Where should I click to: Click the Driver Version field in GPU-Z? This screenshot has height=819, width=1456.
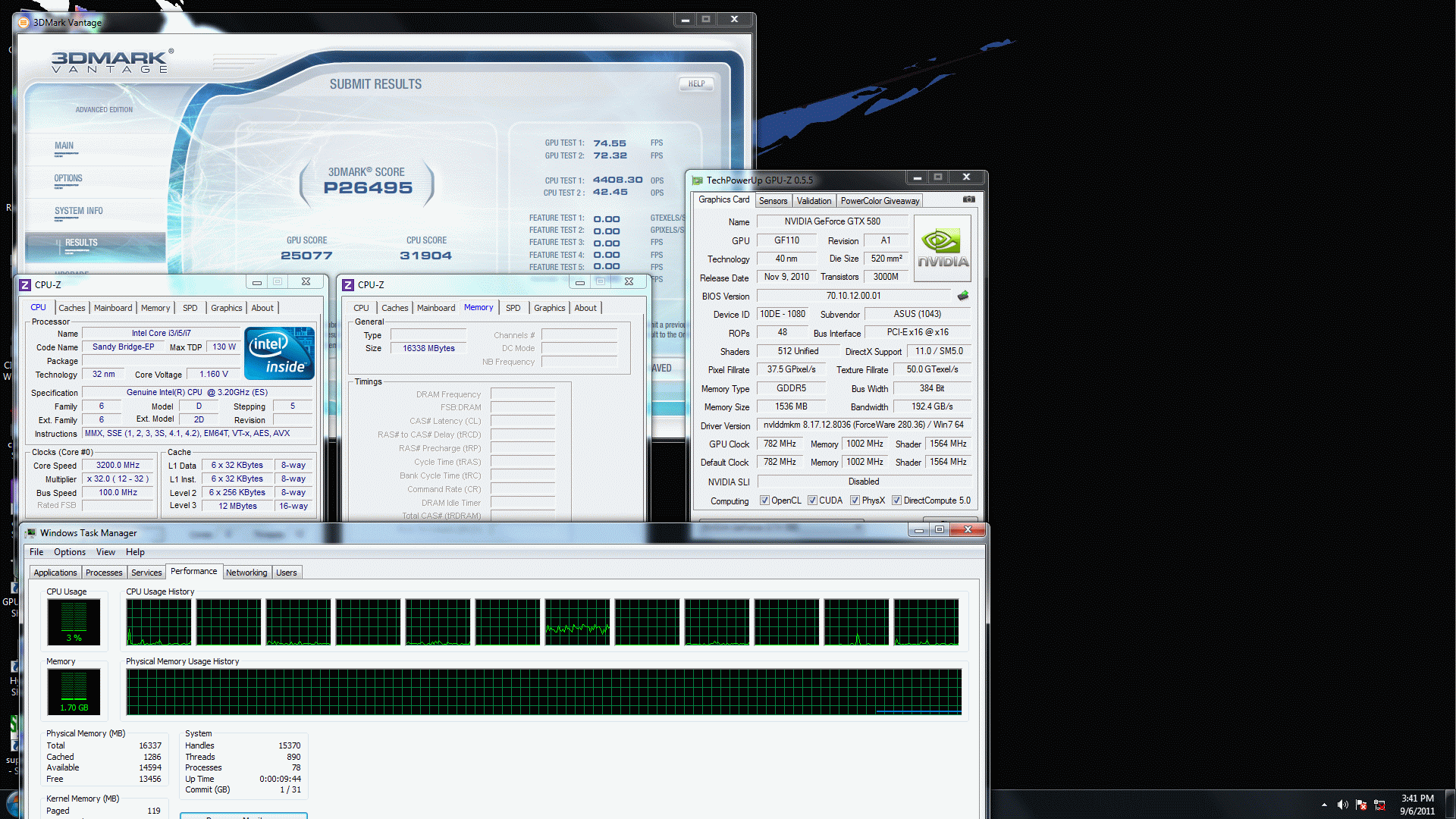pyautogui.click(x=863, y=425)
